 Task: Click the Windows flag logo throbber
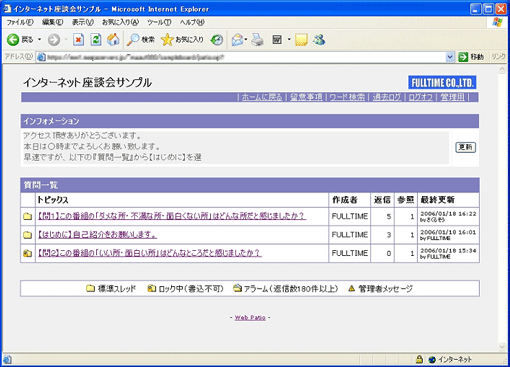pyautogui.click(x=497, y=22)
